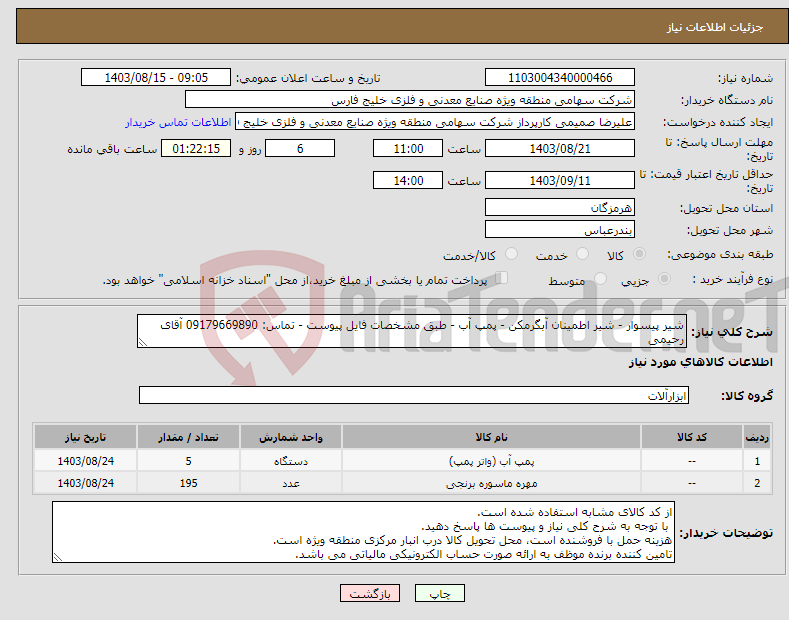Click the تعداد / مقدار column header
The height and width of the screenshot is (620, 789).
pyautogui.click(x=188, y=437)
